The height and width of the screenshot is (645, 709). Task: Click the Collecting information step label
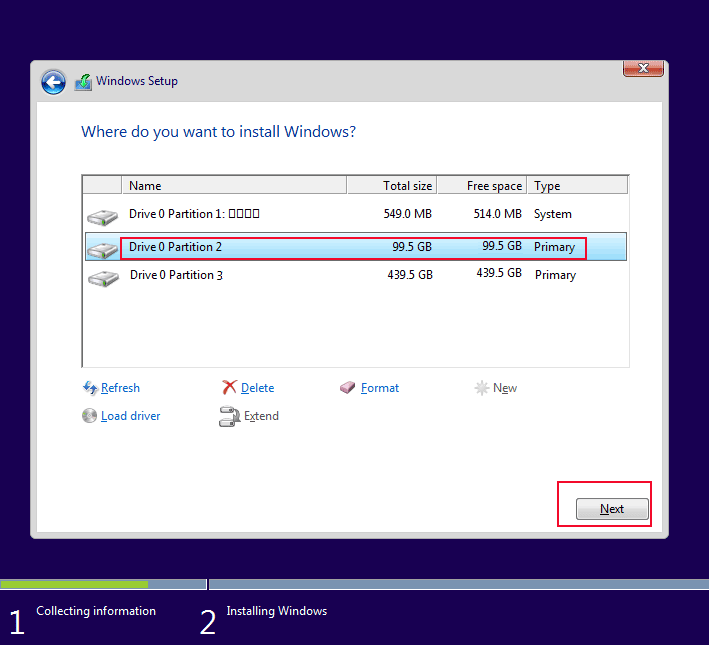point(96,611)
